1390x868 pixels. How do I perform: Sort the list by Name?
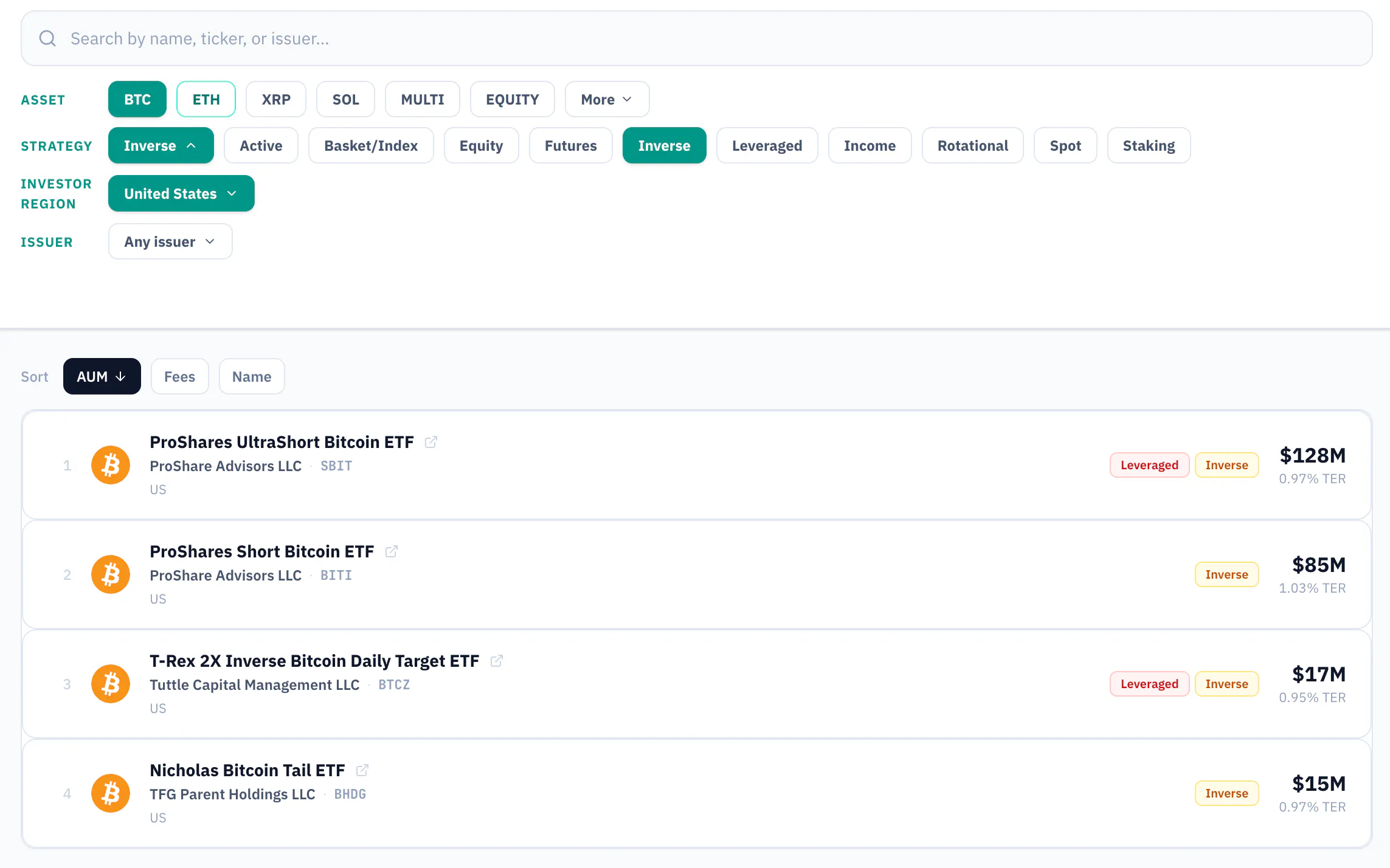pyautogui.click(x=252, y=376)
